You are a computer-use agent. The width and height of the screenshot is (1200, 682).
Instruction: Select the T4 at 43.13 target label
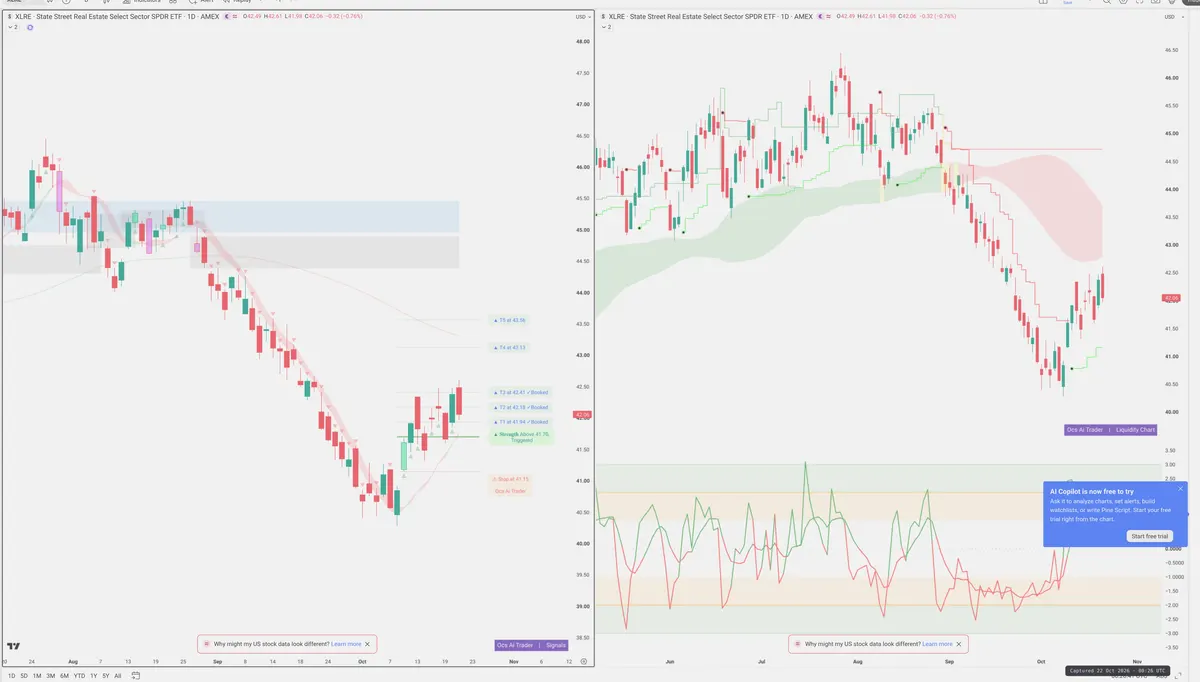511,347
